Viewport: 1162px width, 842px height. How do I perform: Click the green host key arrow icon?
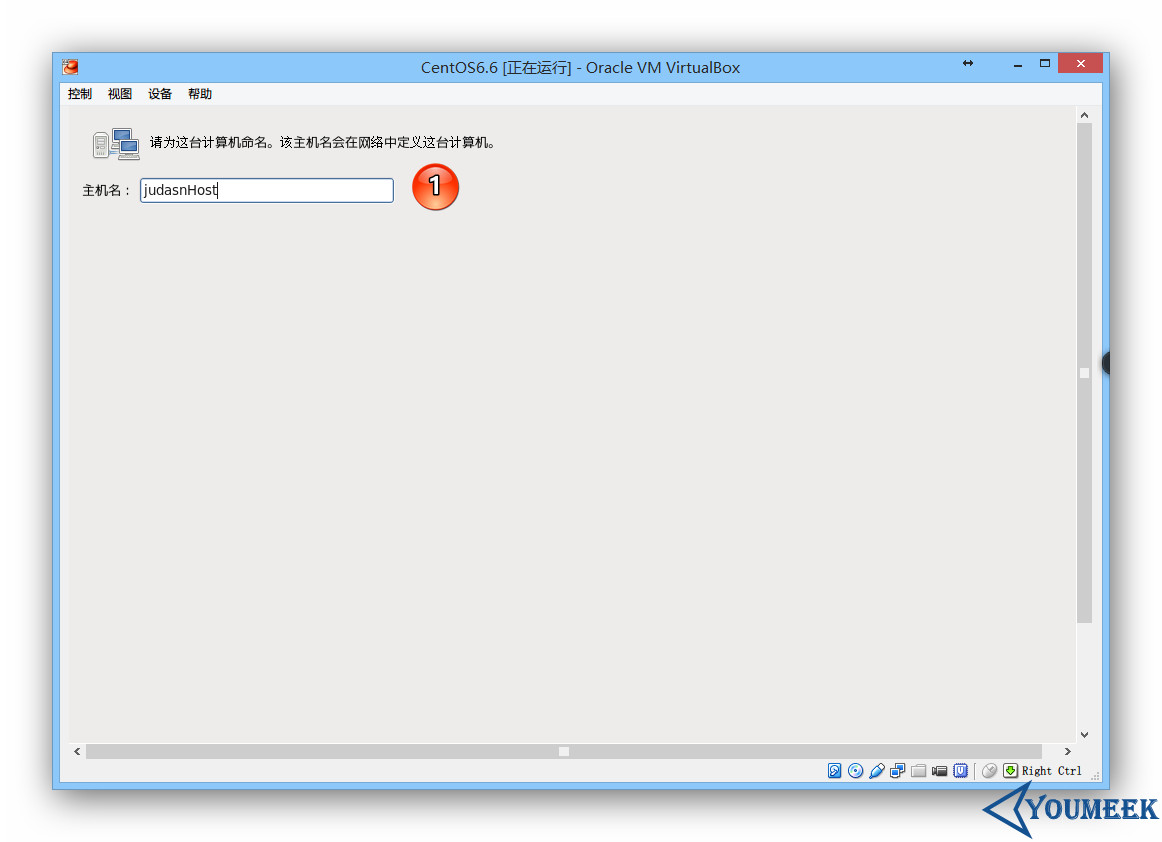click(1010, 770)
